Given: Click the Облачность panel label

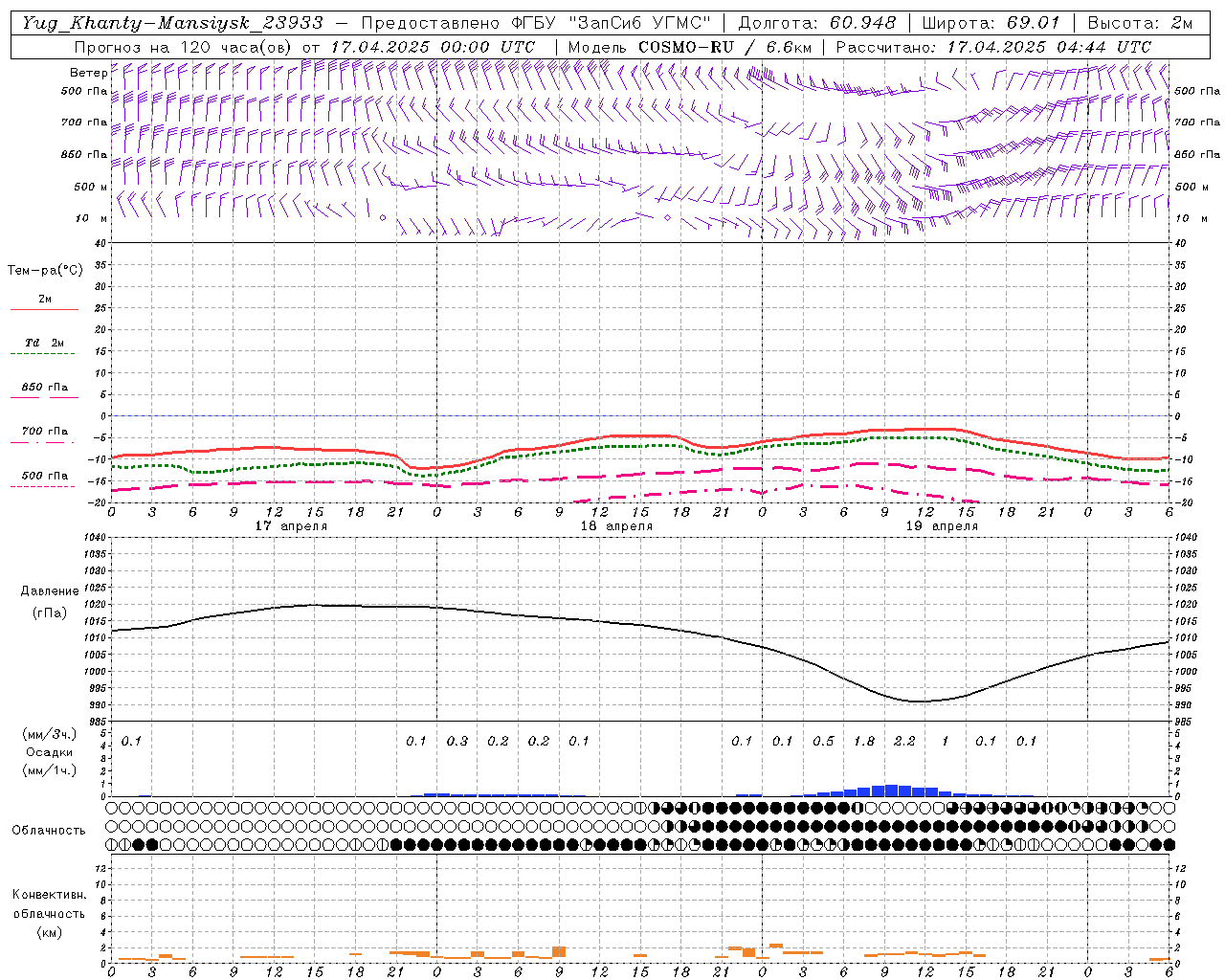Looking at the screenshot, I should click(x=49, y=830).
